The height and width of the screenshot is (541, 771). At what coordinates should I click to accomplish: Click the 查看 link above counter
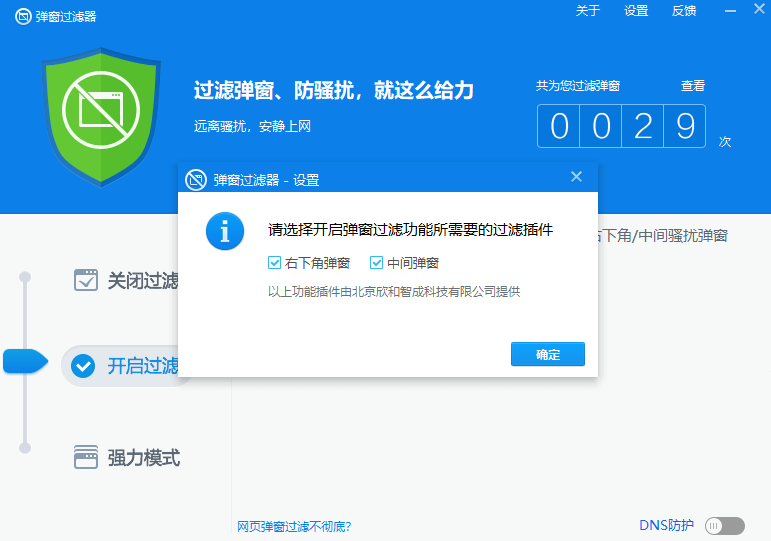coord(693,86)
